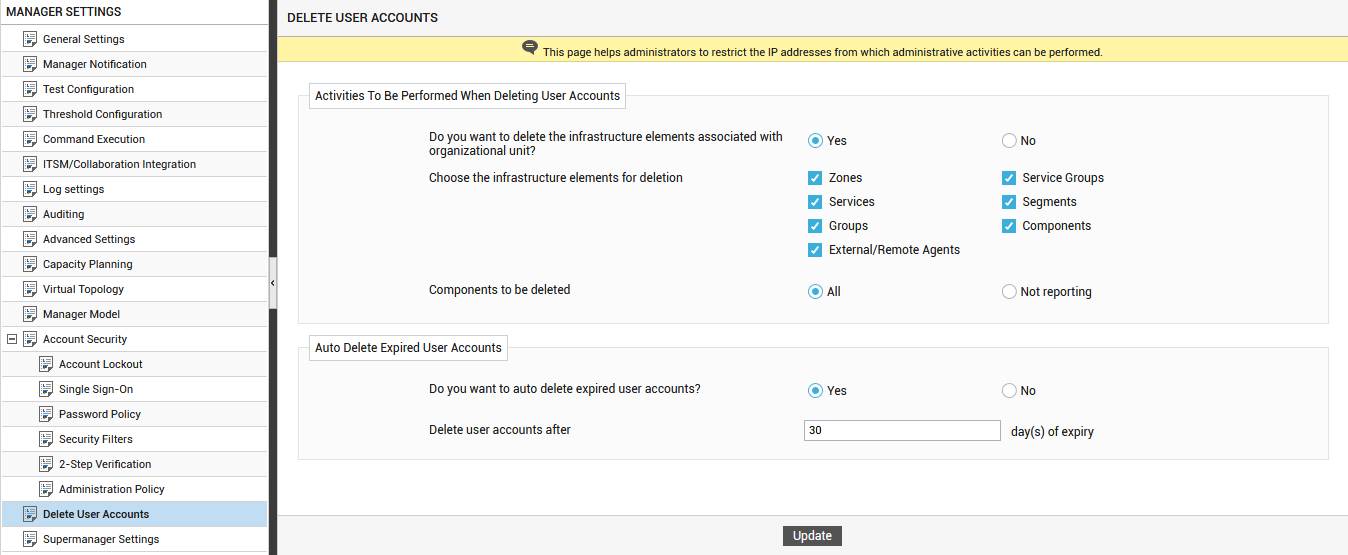Click the Threshold Configuration page icon
The width and height of the screenshot is (1348, 555).
coord(30,114)
